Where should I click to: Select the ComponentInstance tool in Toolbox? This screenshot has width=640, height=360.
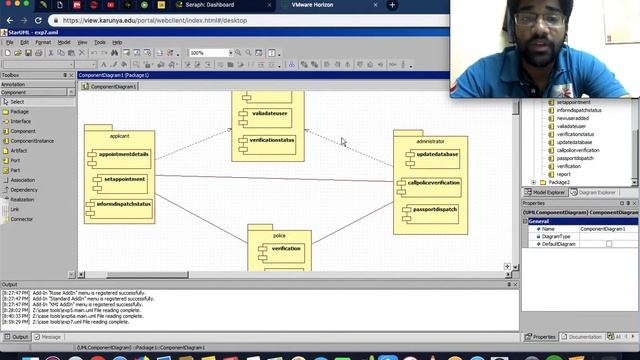click(32, 141)
